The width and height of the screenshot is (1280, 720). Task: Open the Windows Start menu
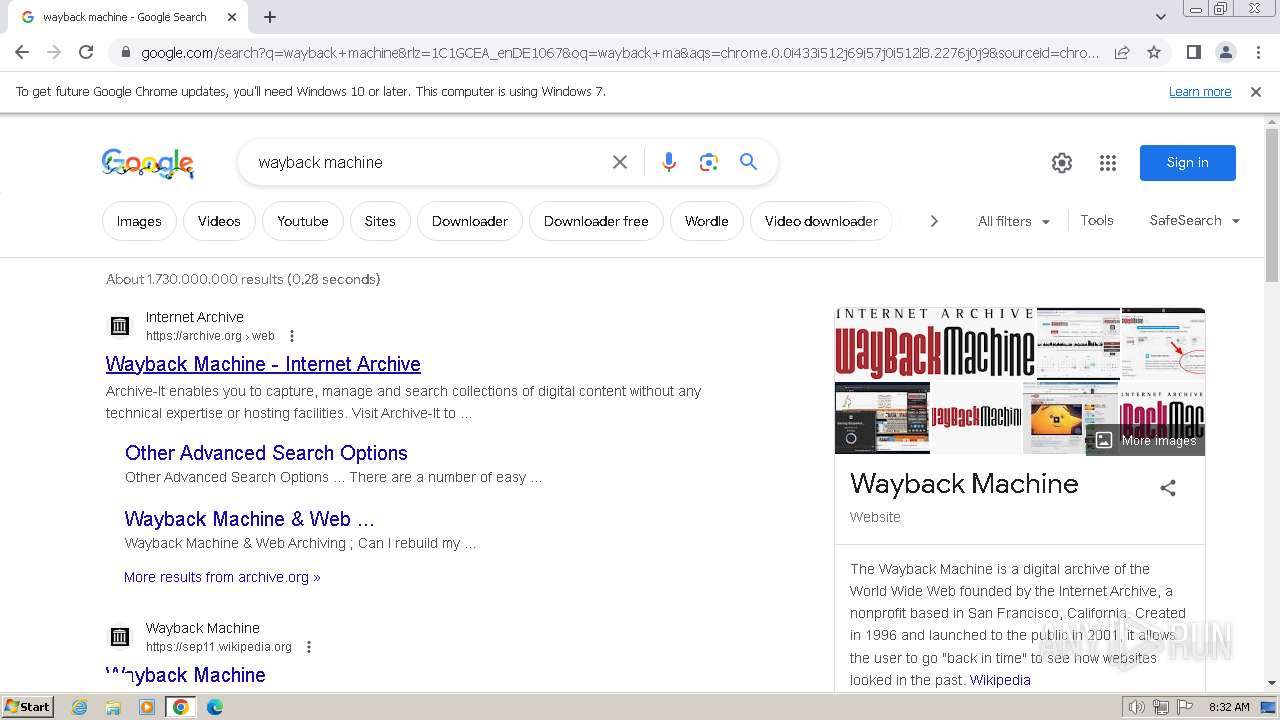click(28, 707)
